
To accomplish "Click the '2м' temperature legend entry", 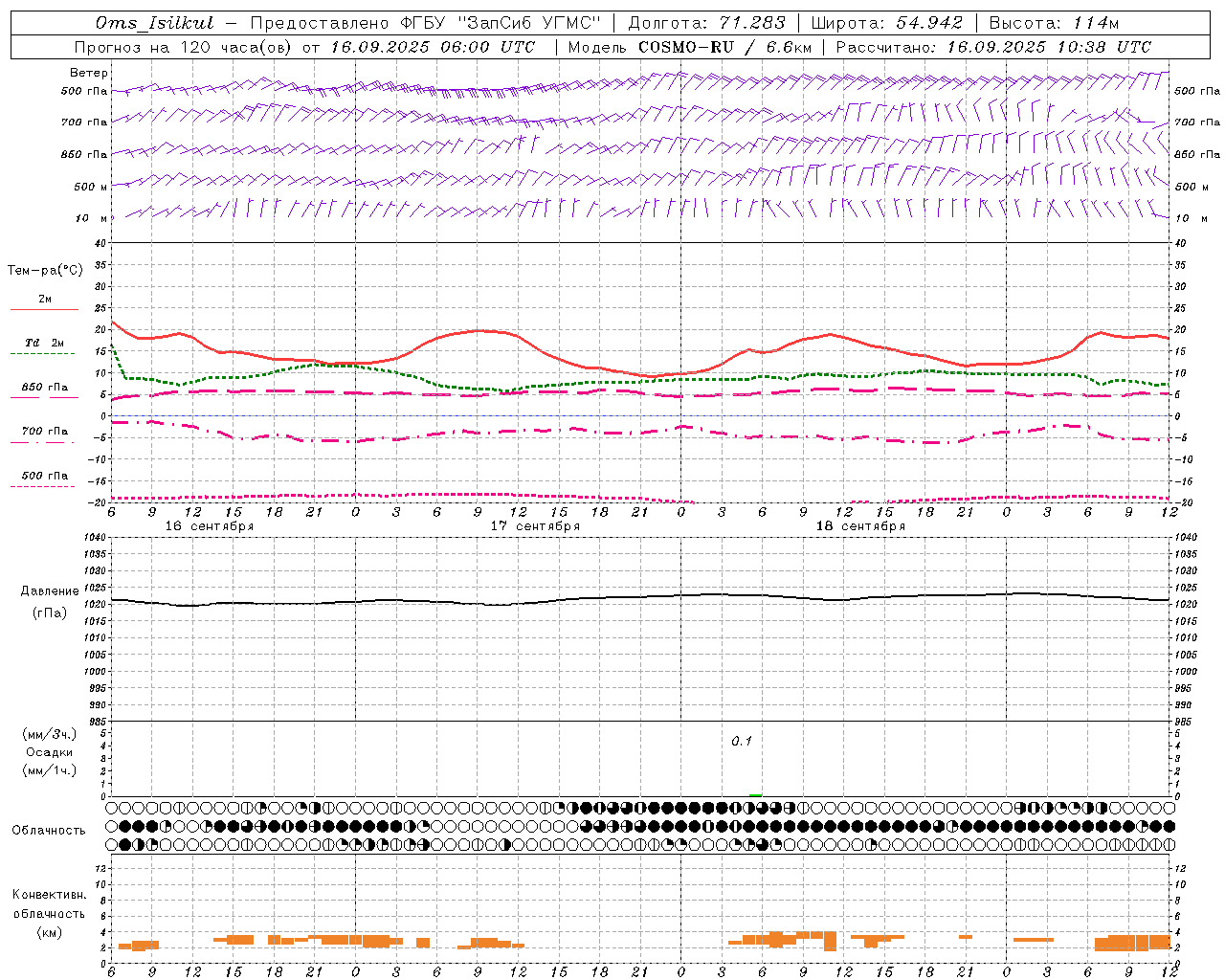I will pyautogui.click(x=44, y=300).
